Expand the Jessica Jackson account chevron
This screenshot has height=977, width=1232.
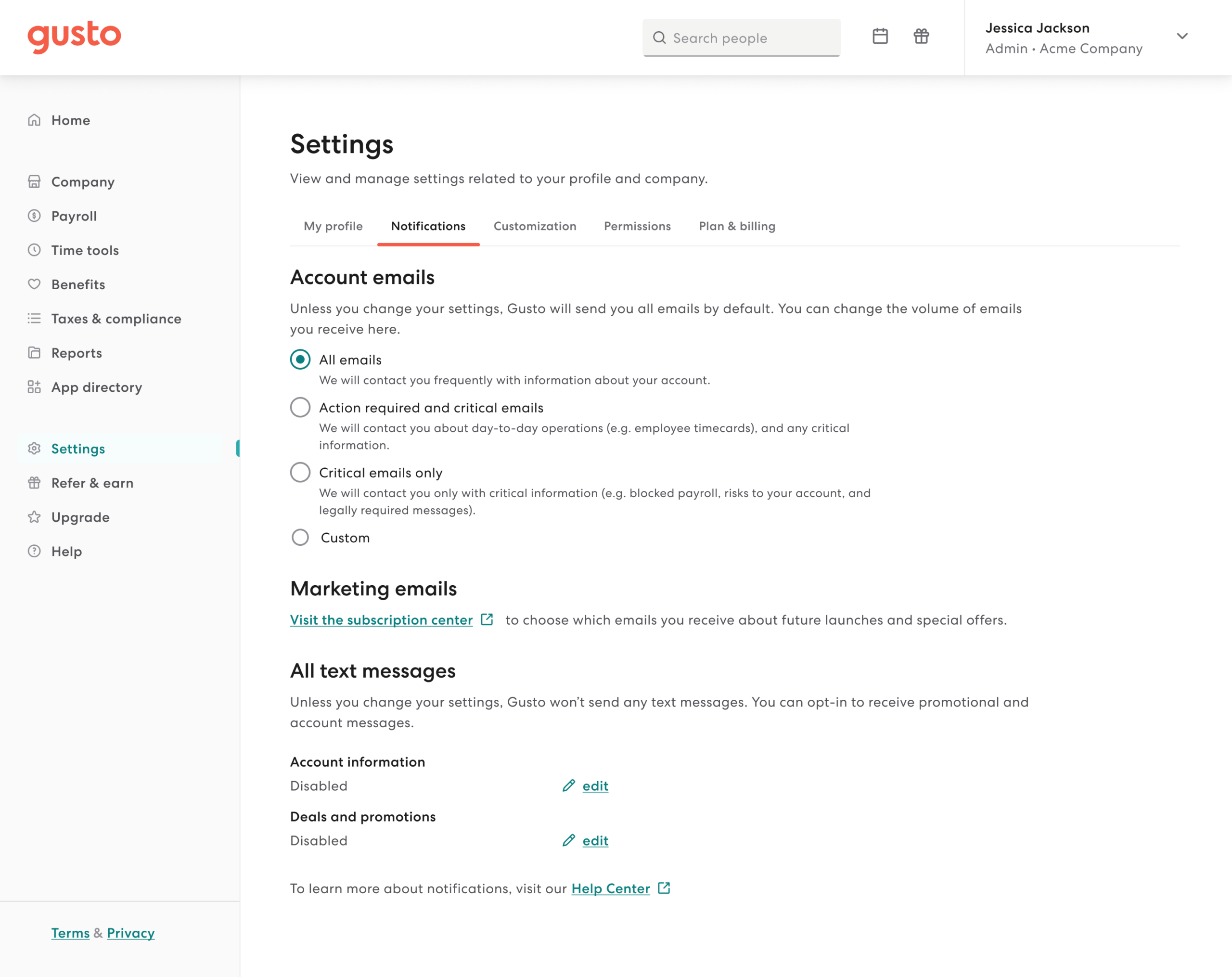[1182, 36]
